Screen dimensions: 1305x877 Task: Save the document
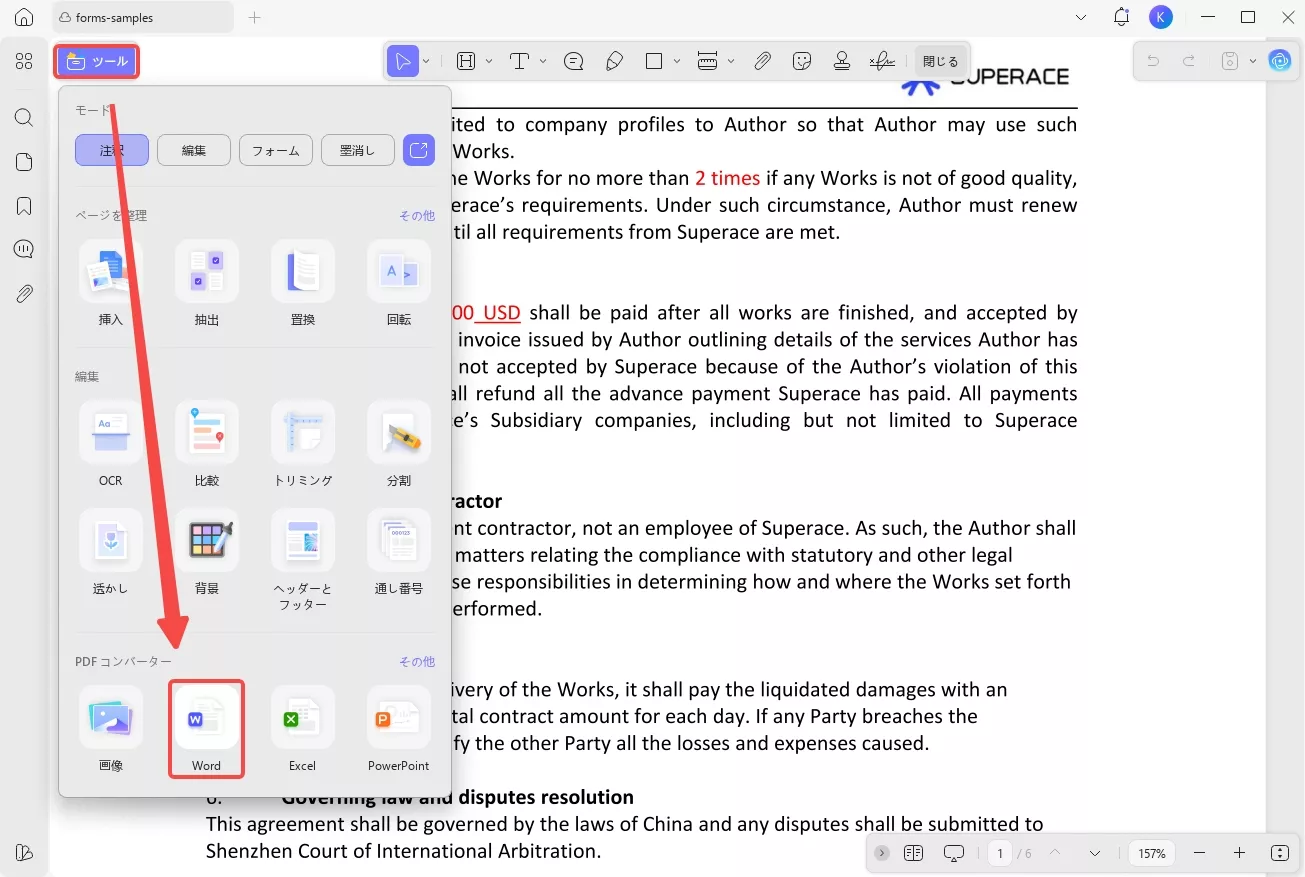(x=1228, y=62)
